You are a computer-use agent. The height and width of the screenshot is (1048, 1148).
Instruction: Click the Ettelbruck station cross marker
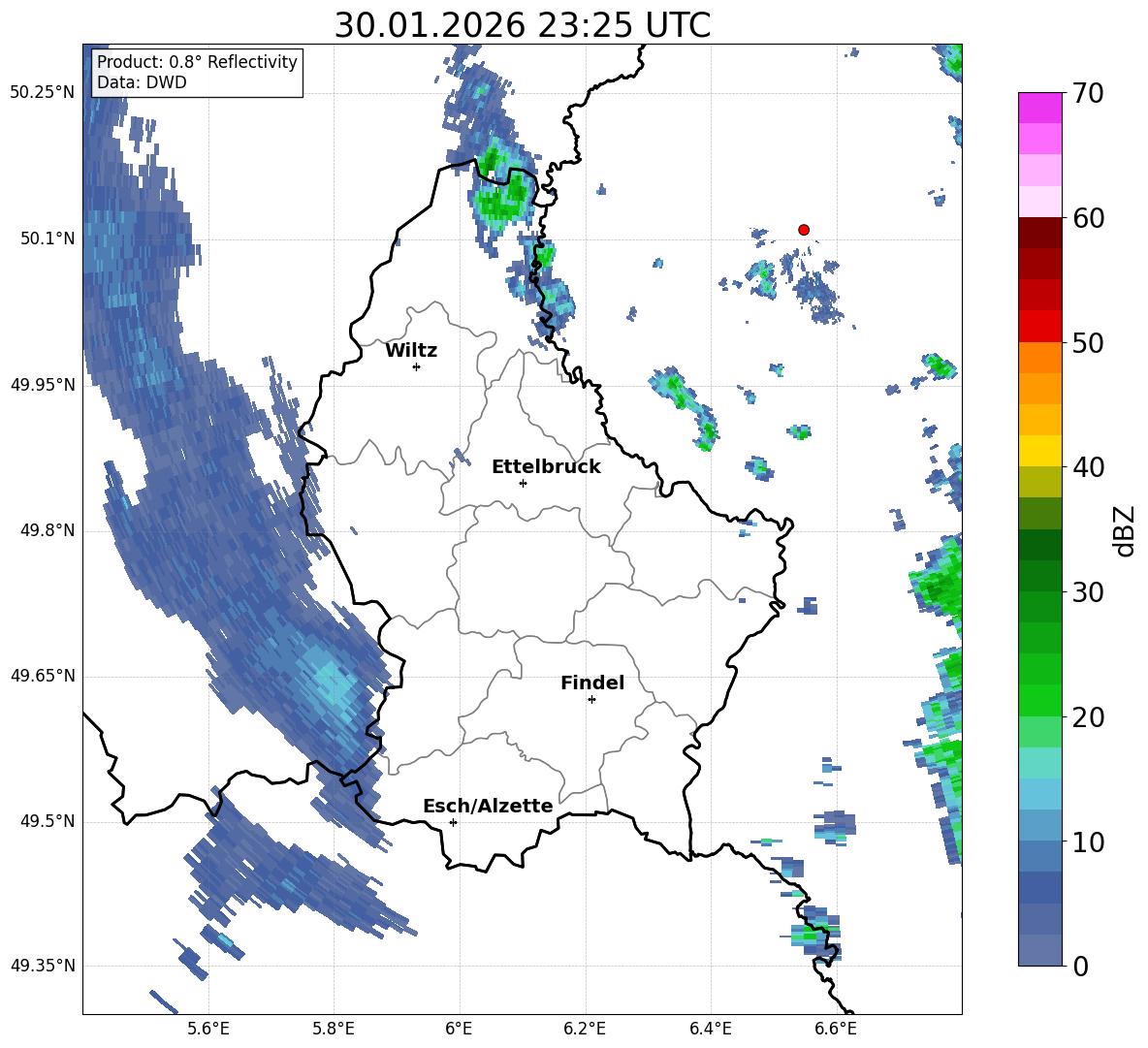pos(523,483)
